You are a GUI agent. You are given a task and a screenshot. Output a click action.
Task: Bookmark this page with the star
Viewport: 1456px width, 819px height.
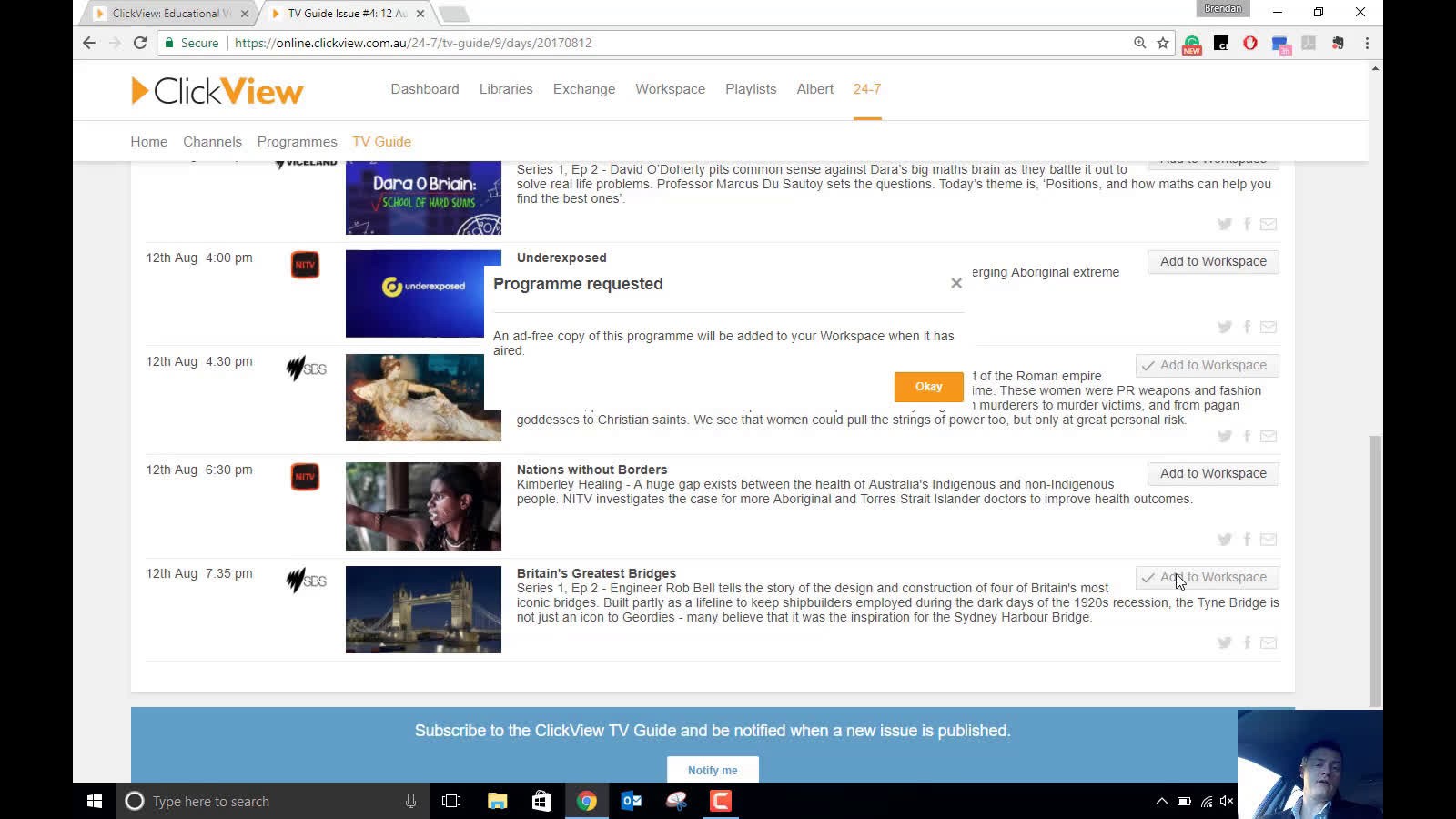coord(1163,43)
